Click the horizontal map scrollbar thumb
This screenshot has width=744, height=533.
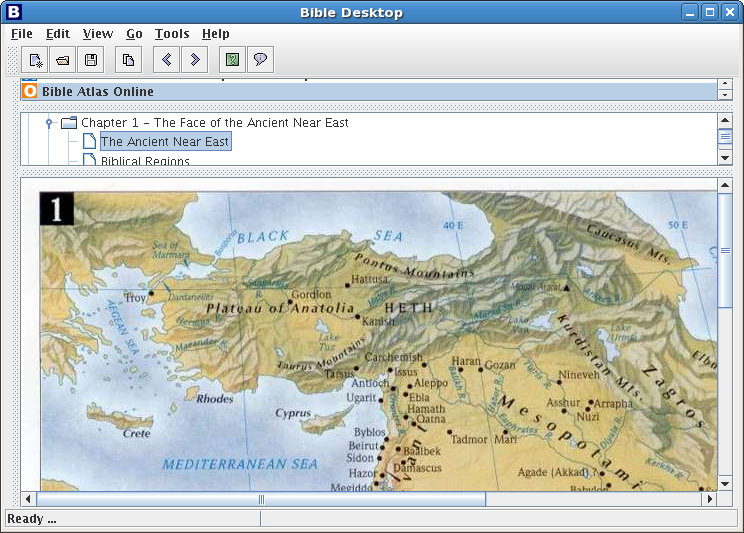[x=261, y=498]
